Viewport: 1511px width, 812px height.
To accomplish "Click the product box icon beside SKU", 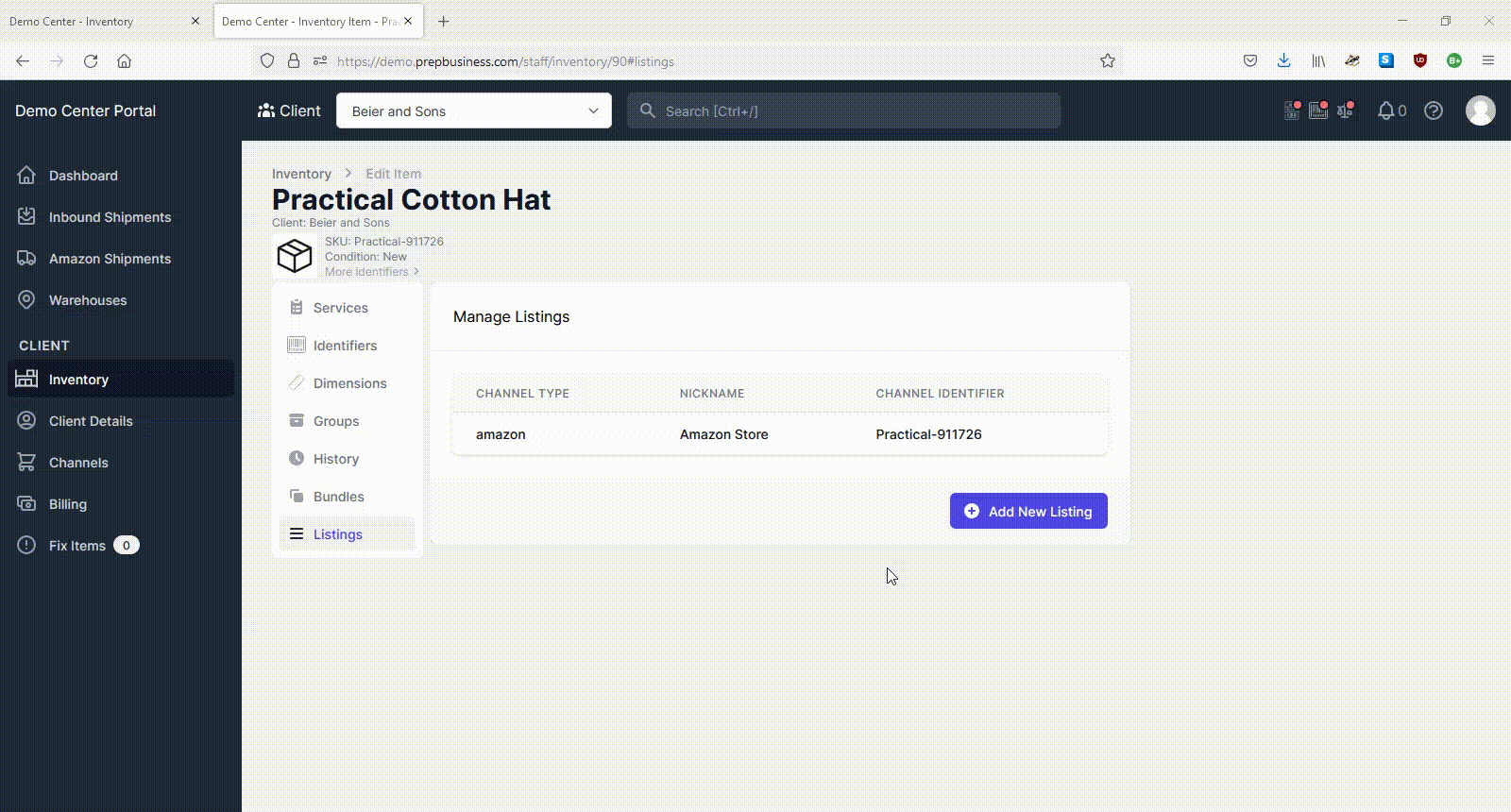I will 295,256.
